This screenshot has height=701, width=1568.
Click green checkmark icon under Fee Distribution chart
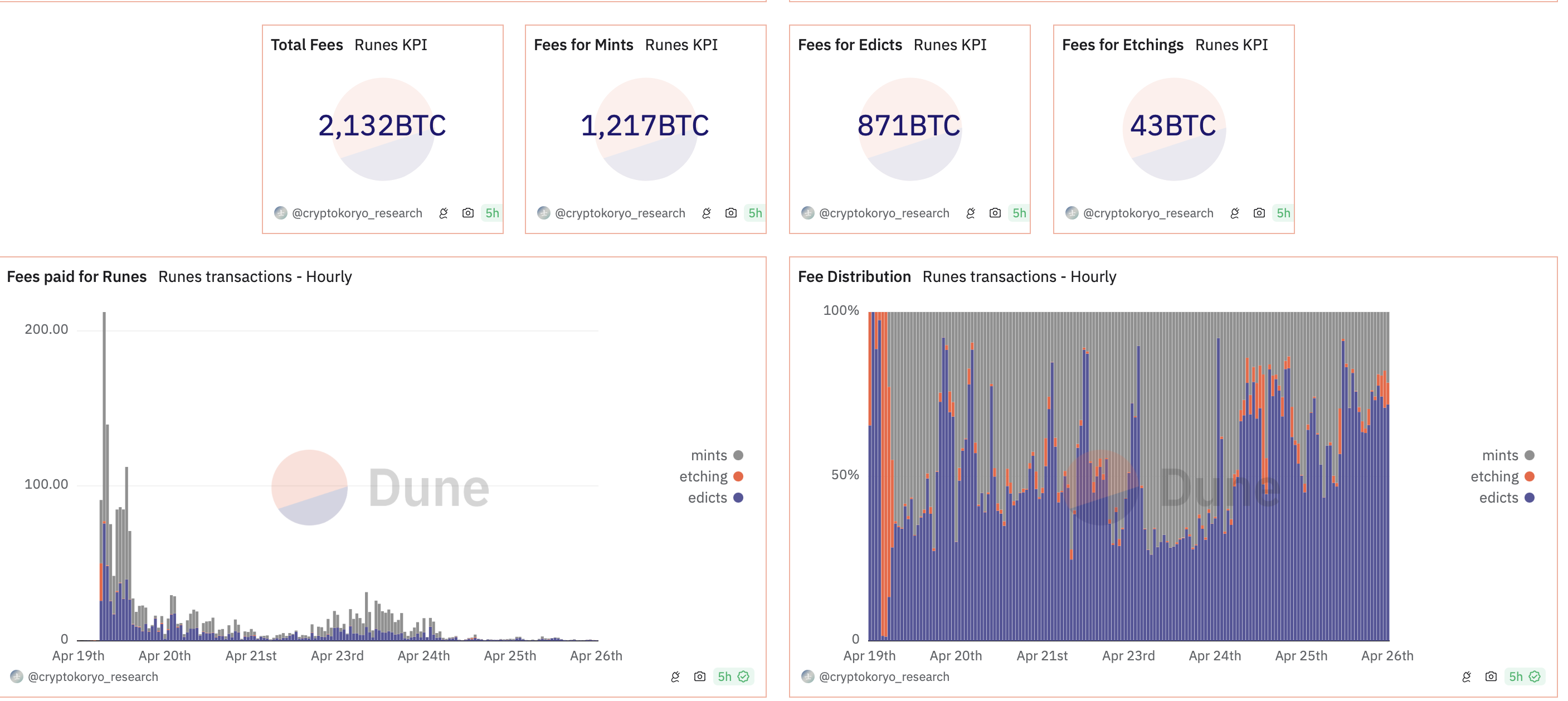[x=1535, y=676]
